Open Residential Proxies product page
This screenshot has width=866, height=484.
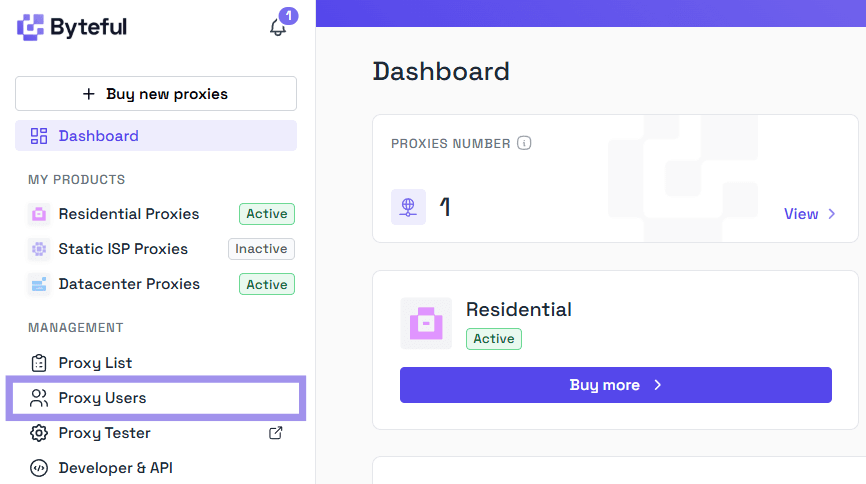point(129,214)
